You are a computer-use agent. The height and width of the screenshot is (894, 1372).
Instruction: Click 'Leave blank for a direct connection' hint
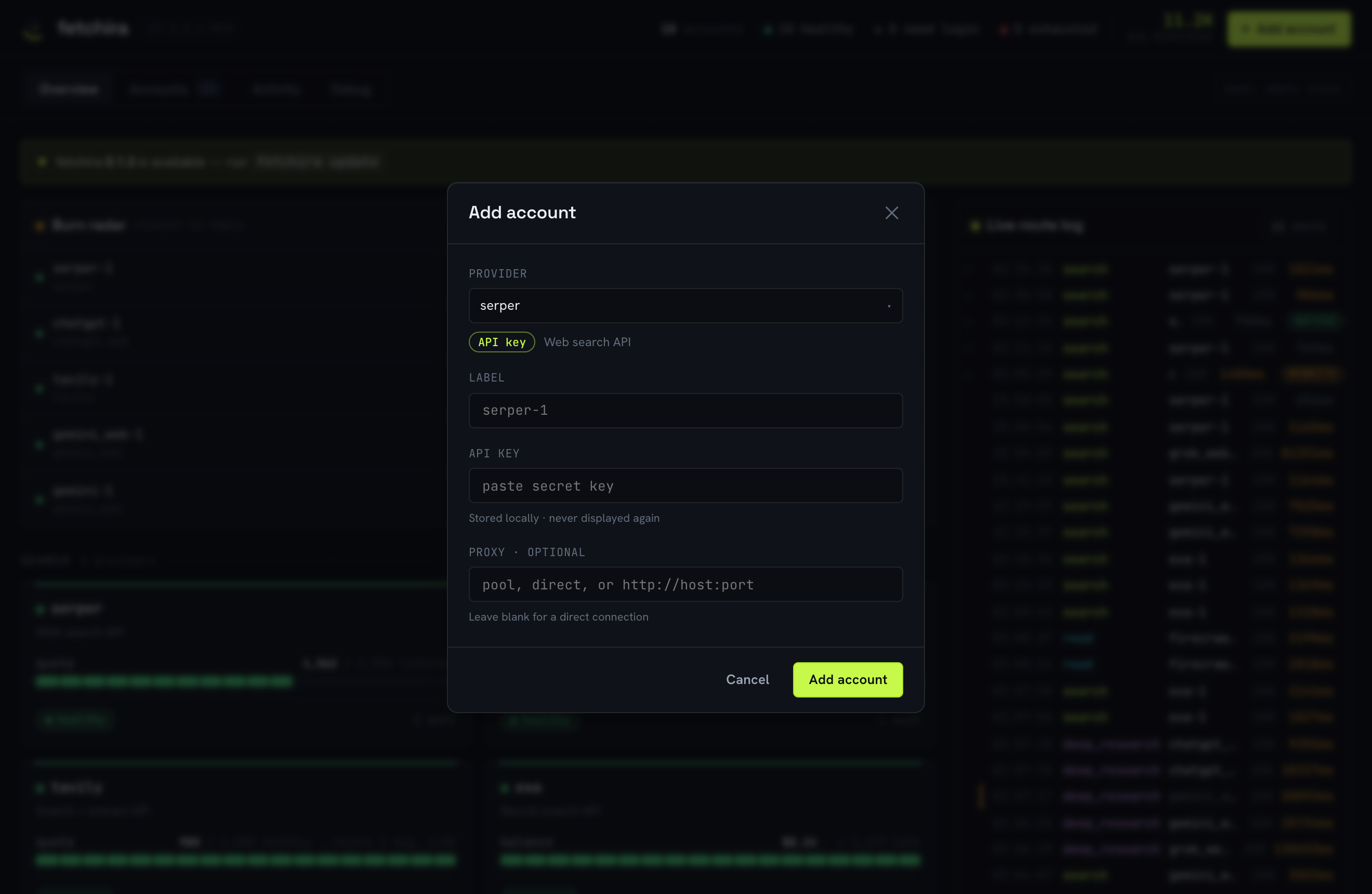(558, 617)
